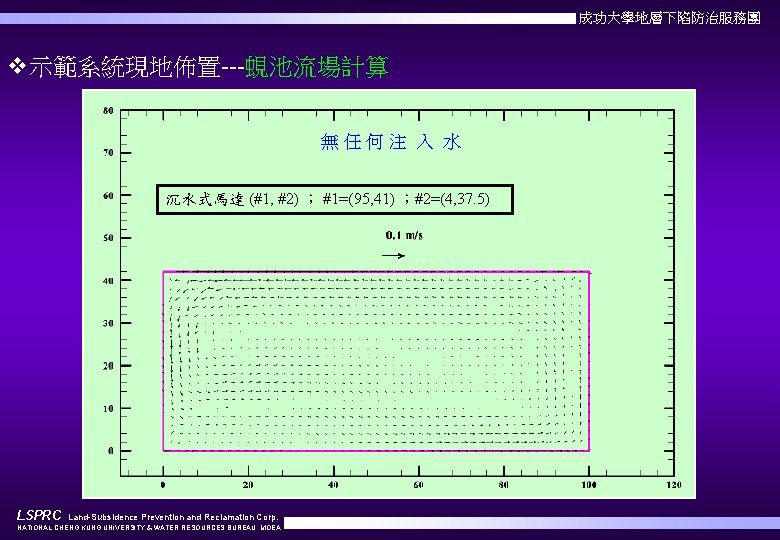Click the gradient bar at the slide top
The height and width of the screenshot is (540, 780).
[288, 19]
